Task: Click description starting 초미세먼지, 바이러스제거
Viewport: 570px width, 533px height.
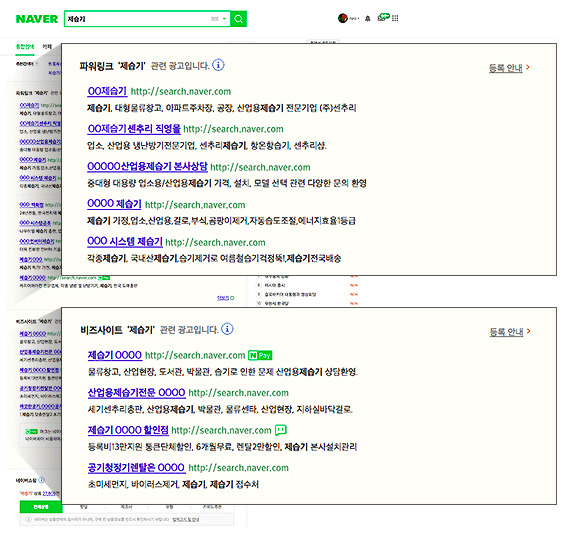Action: coord(173,484)
